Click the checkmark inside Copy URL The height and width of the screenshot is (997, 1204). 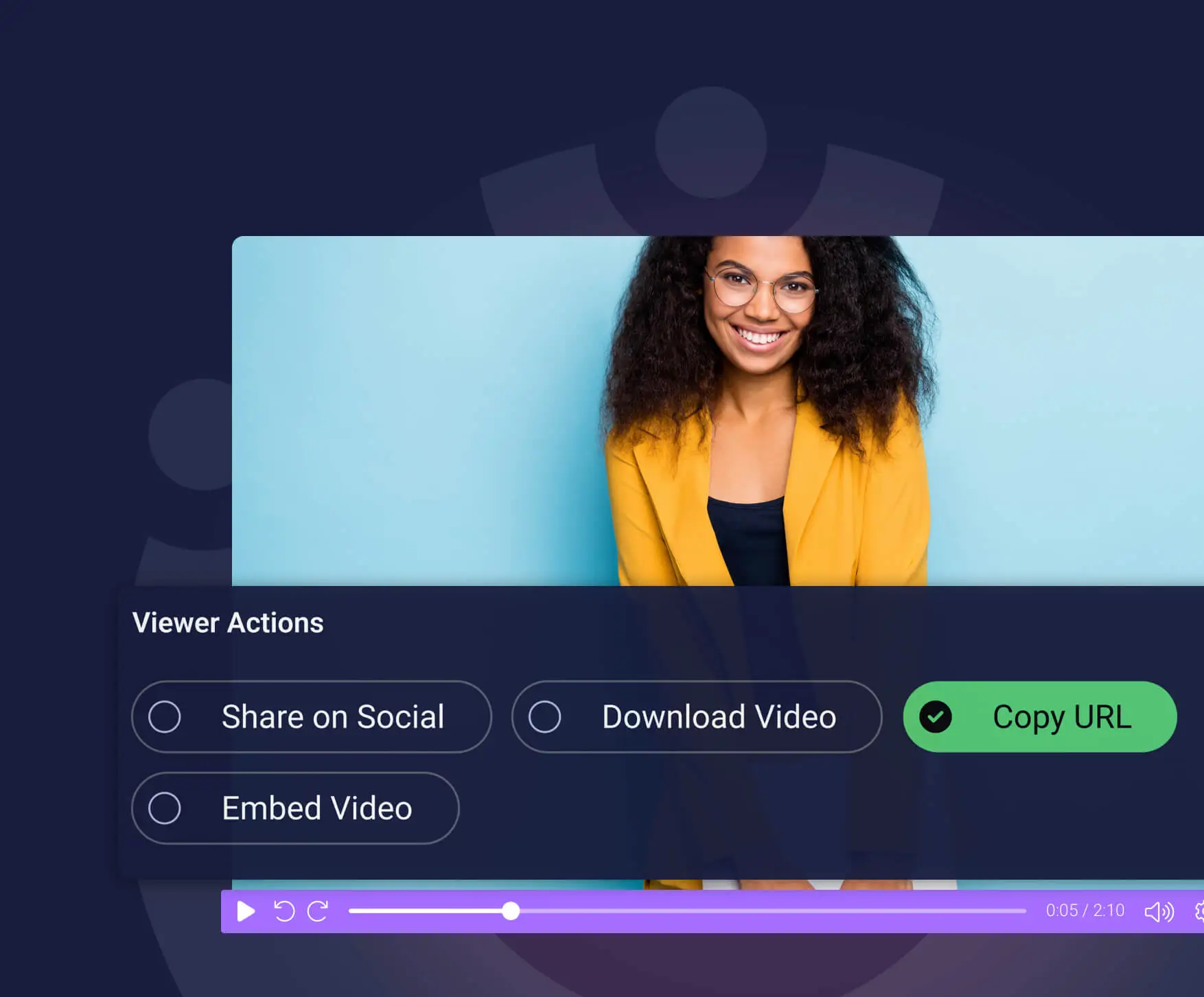click(x=937, y=716)
